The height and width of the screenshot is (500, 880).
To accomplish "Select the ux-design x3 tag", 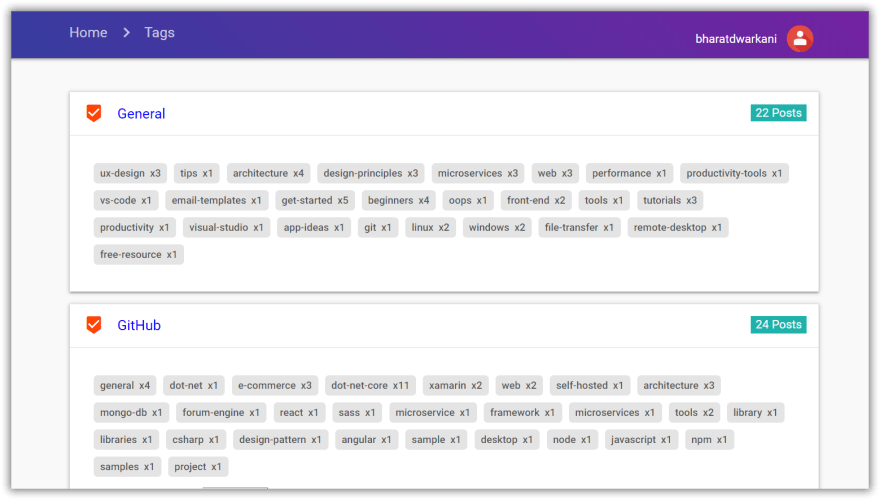I will [130, 173].
